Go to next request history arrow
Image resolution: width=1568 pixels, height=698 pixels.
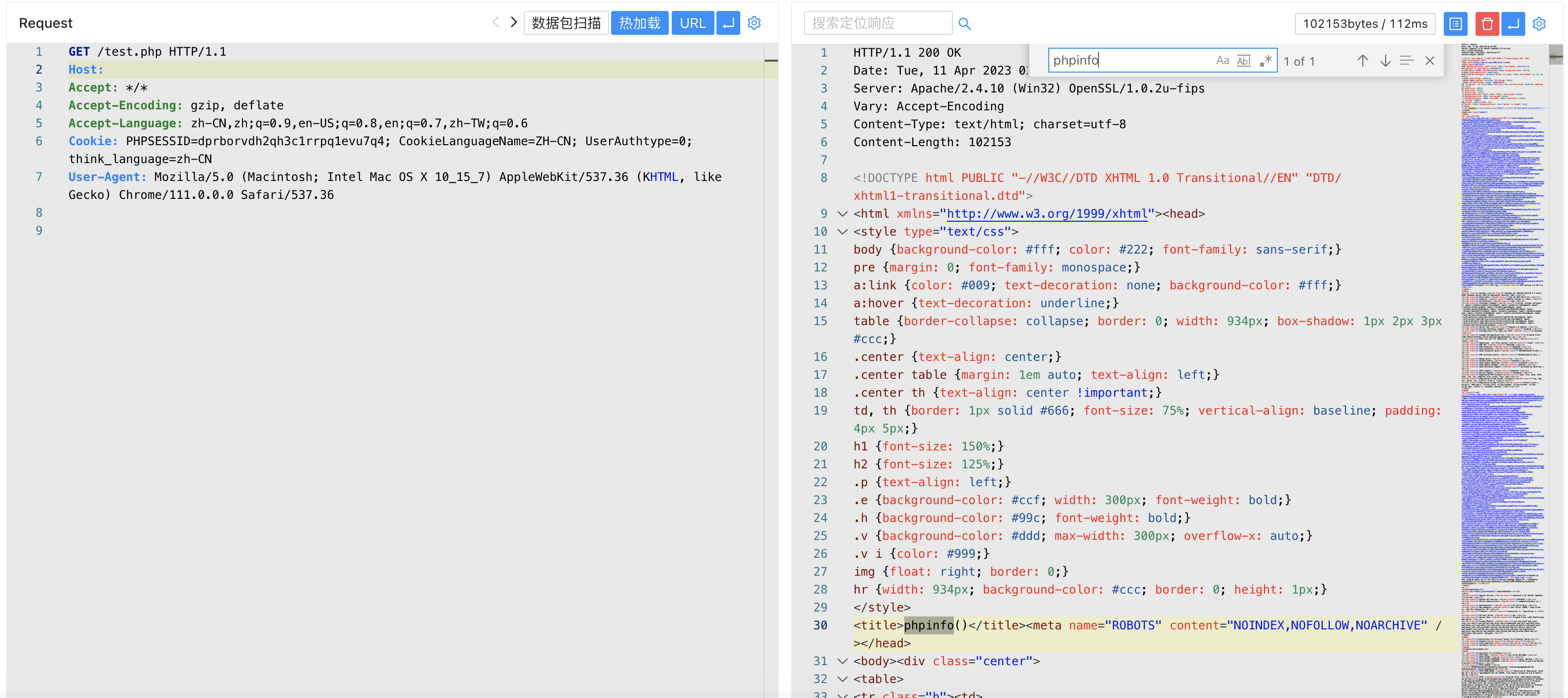[x=514, y=22]
